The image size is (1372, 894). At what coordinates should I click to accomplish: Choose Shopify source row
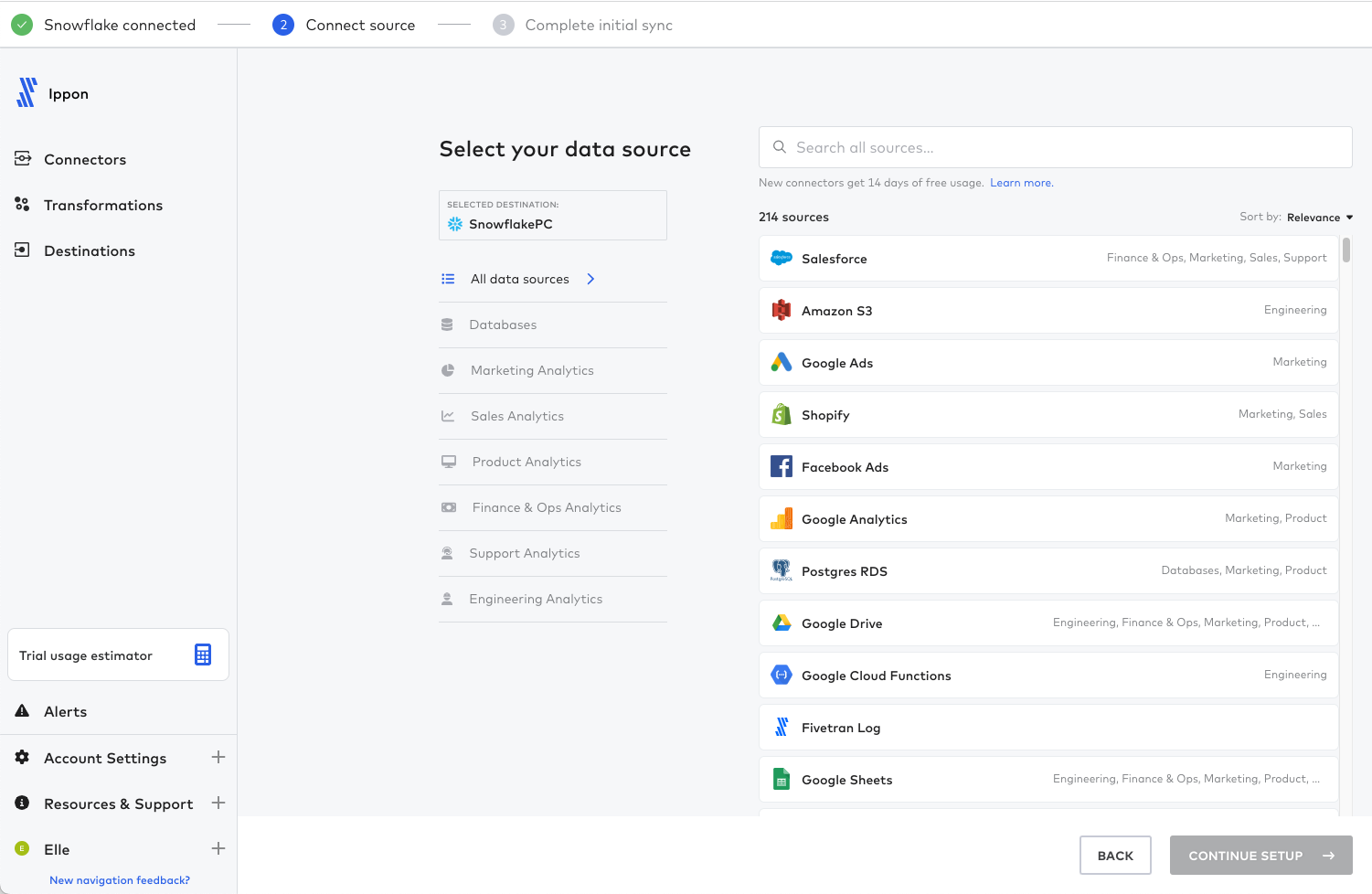point(1048,414)
